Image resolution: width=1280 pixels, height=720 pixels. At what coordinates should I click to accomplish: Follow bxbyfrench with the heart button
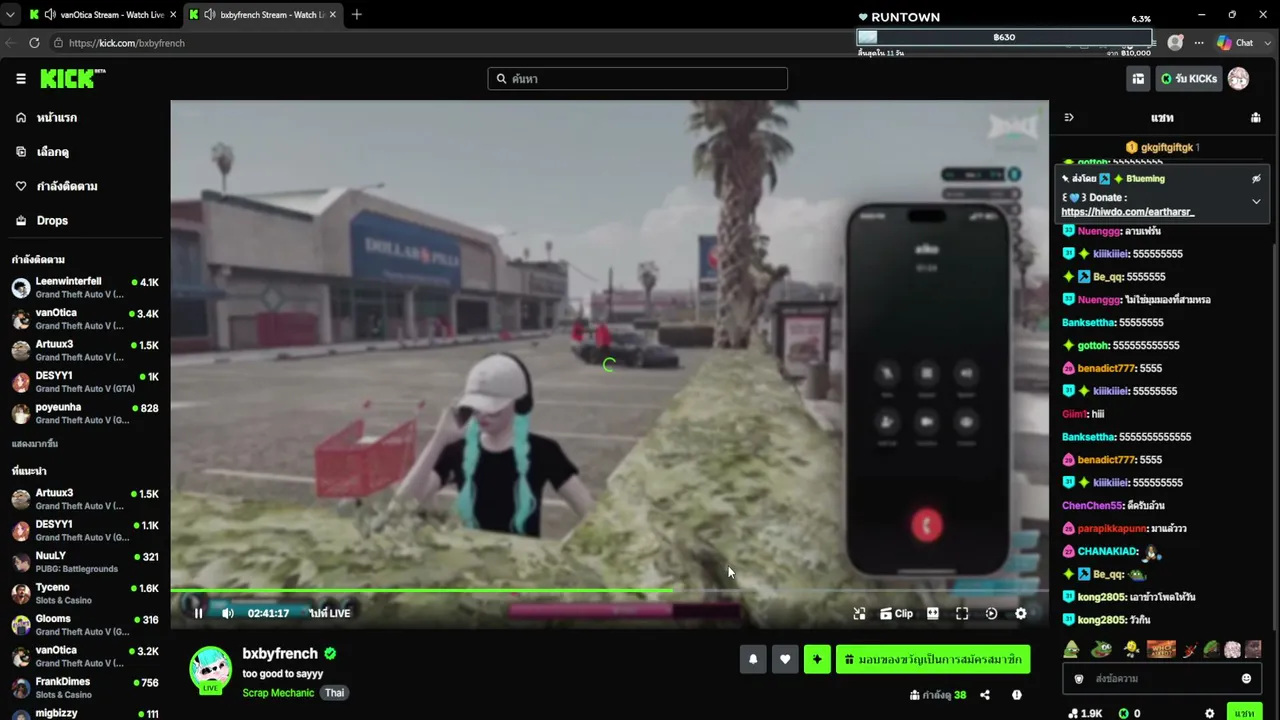(785, 659)
